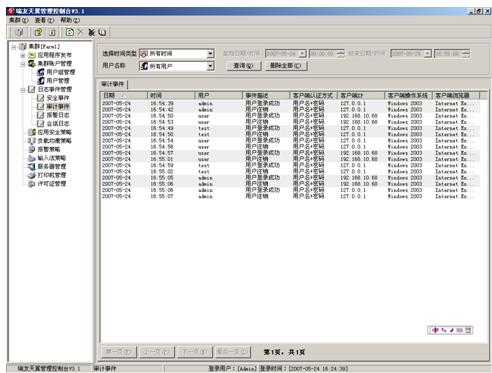Click the start time spinner arrows
The image size is (492, 373).
pos(340,54)
